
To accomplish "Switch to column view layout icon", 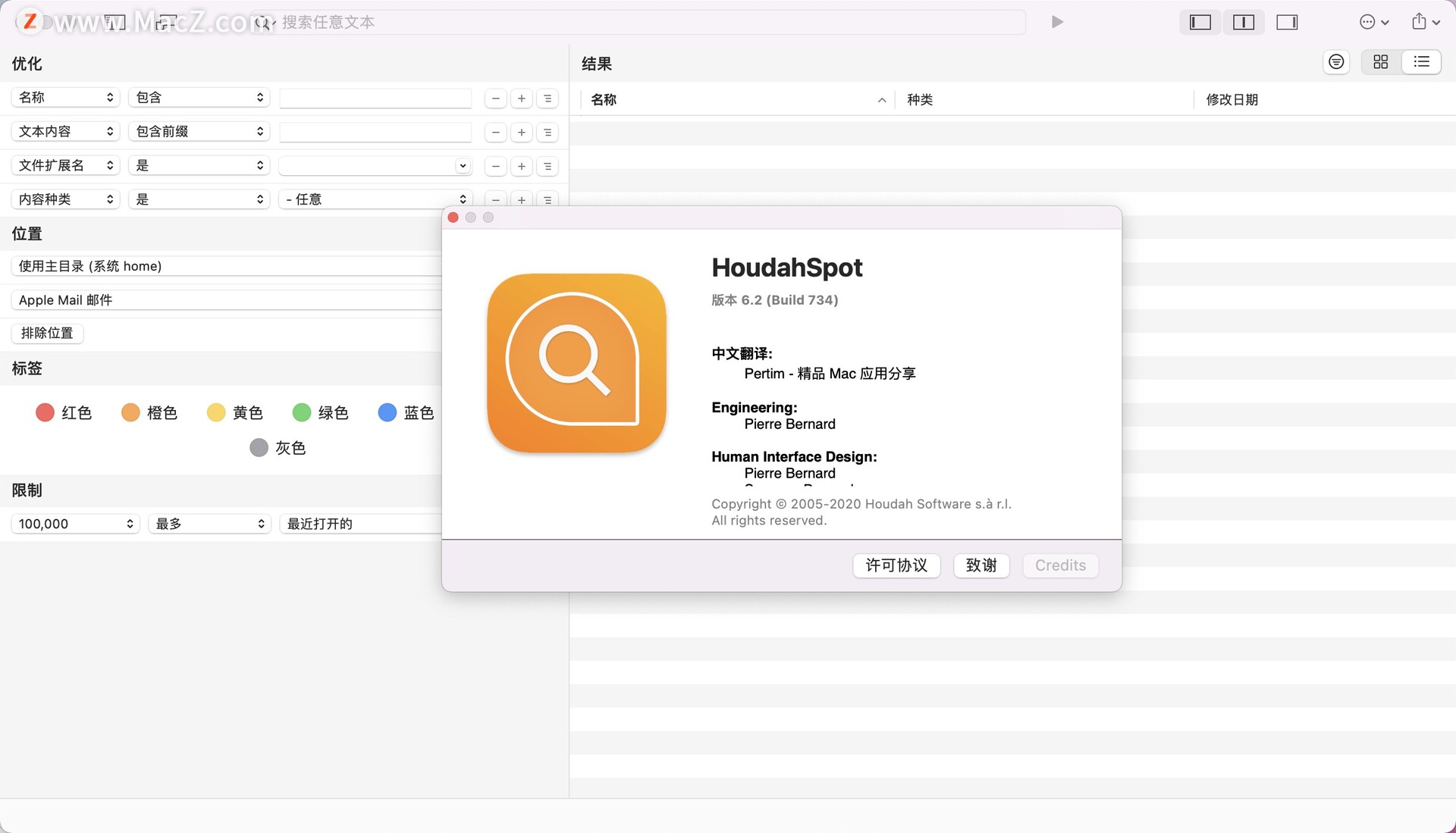I will pyautogui.click(x=1245, y=22).
